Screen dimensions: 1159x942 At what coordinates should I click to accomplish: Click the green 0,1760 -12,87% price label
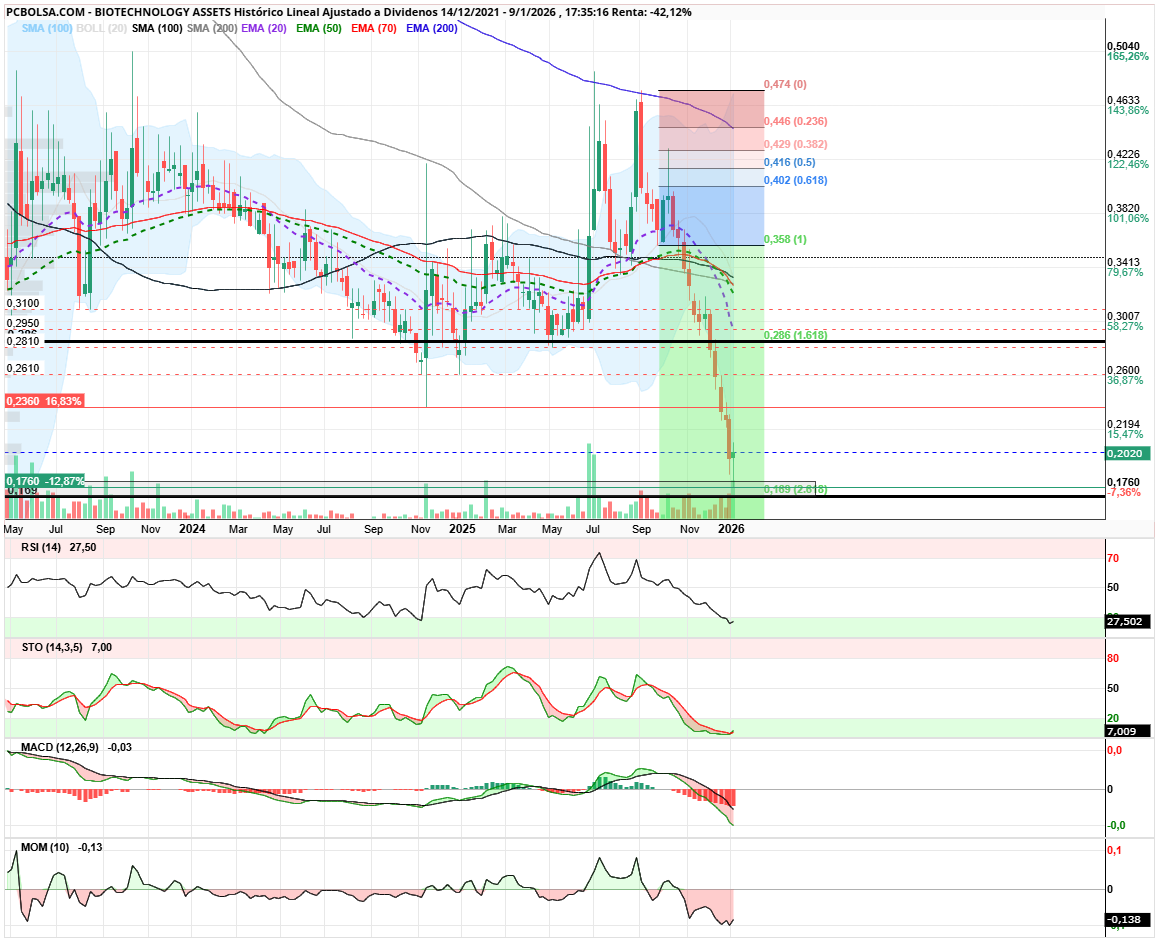(44, 481)
